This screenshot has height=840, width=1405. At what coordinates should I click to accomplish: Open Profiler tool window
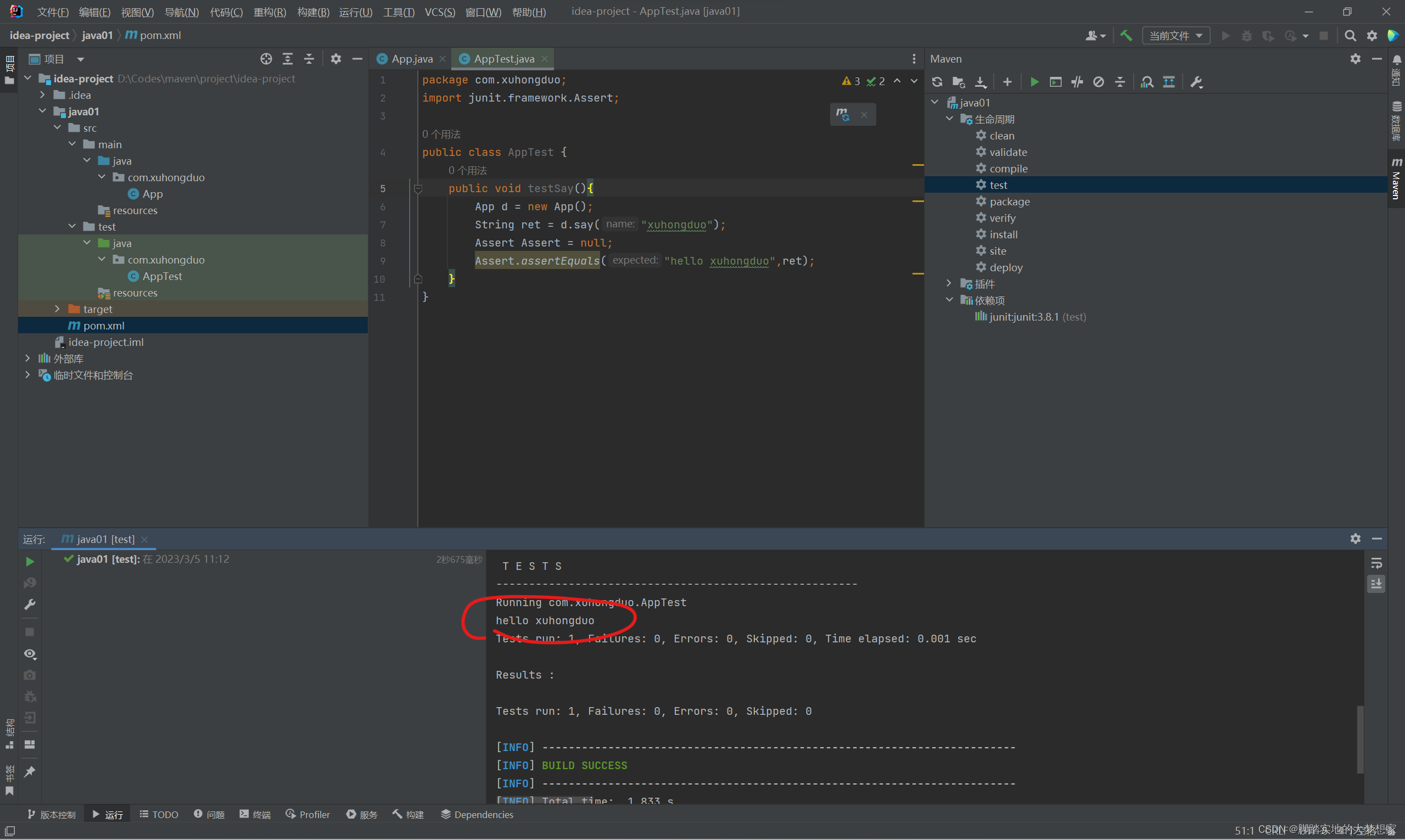(x=308, y=814)
